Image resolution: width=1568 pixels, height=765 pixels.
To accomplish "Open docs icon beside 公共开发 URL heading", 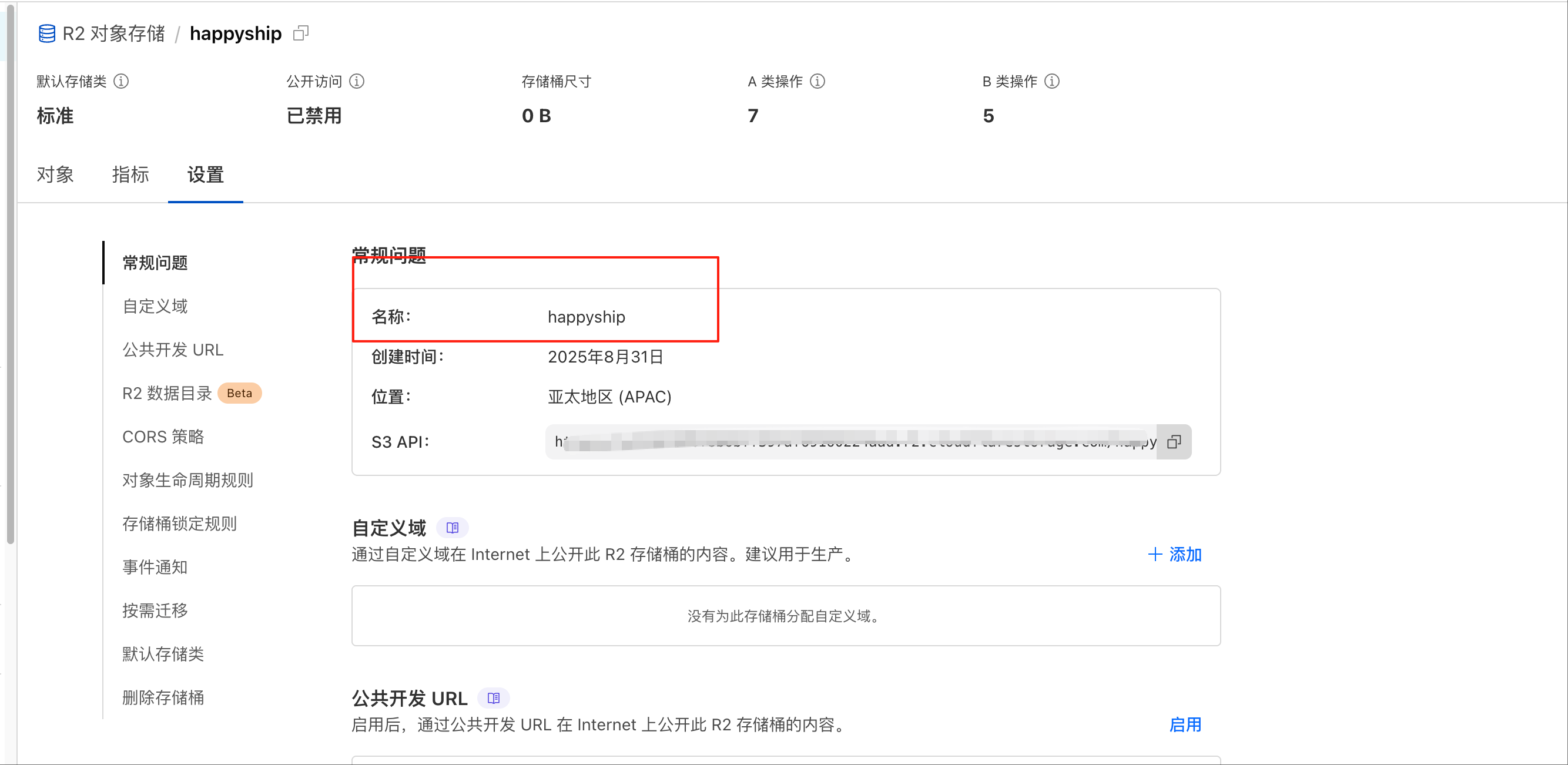I will (x=494, y=698).
